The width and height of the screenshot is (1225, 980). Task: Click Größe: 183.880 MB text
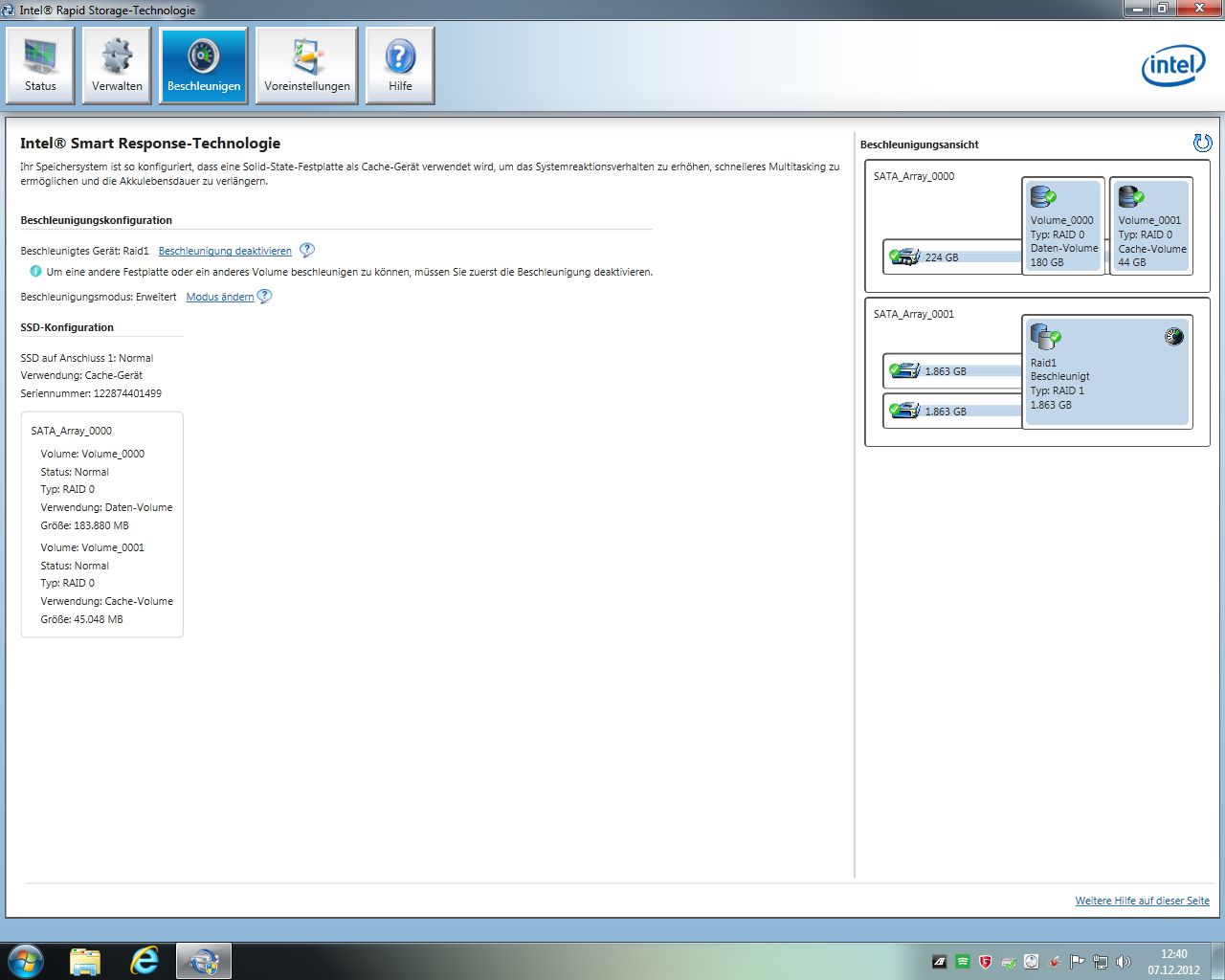pos(84,525)
